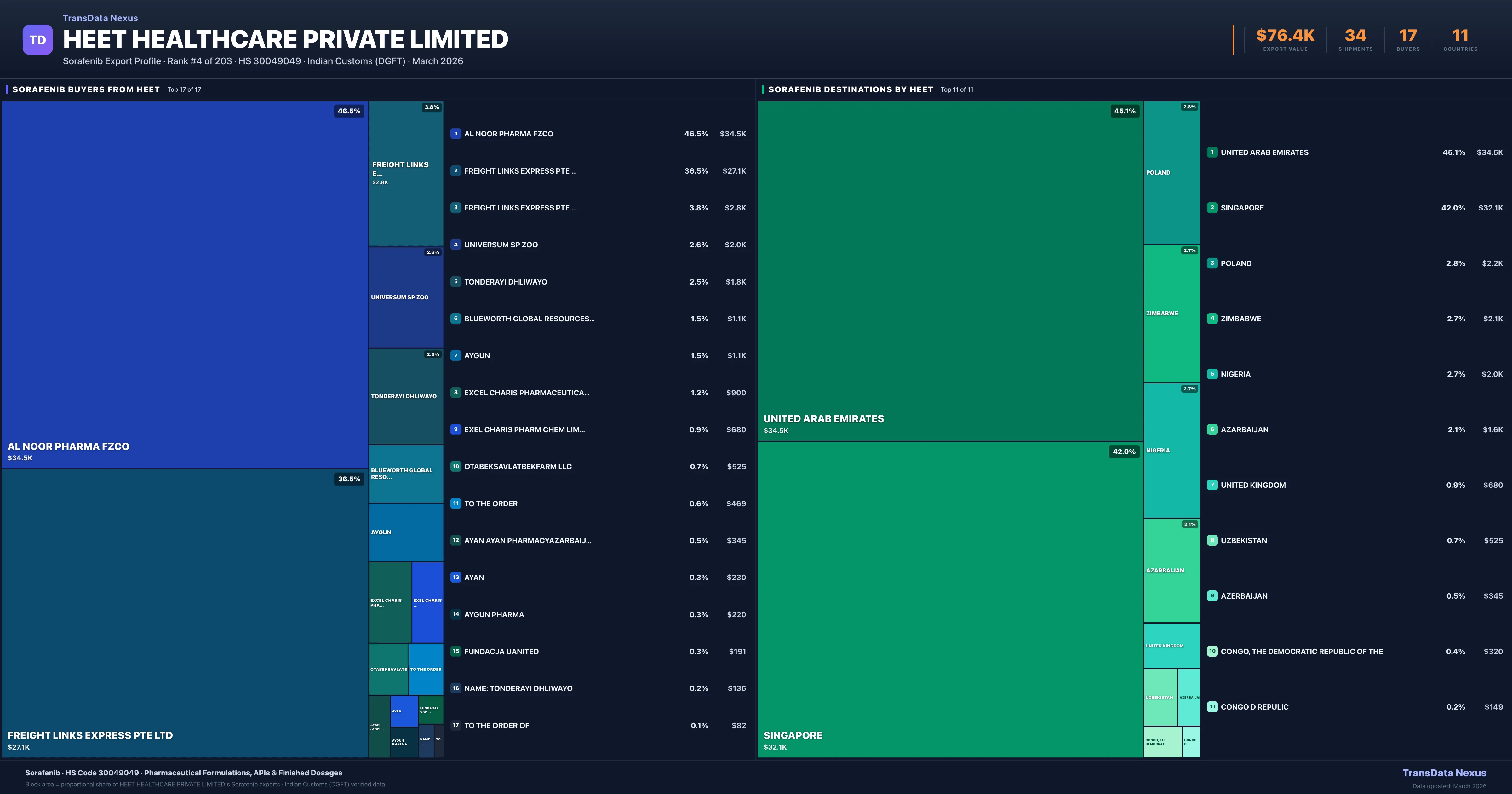The height and width of the screenshot is (794, 1512).
Task: Click rank badge 7 beside Aygun buyer
Action: coord(455,356)
